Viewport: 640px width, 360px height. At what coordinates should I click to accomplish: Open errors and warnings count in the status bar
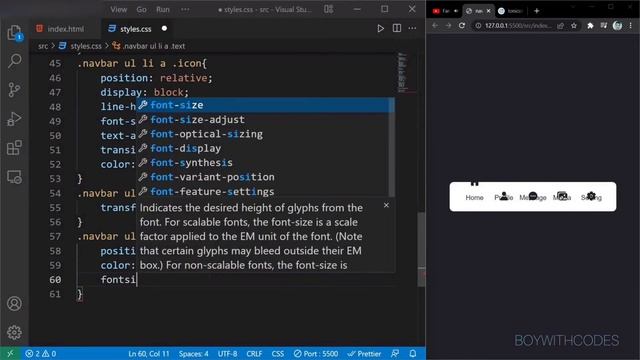point(40,353)
